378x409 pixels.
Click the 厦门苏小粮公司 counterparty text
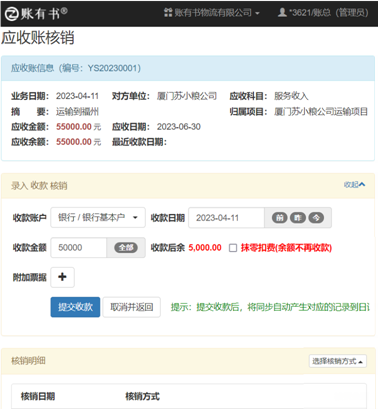pos(187,96)
